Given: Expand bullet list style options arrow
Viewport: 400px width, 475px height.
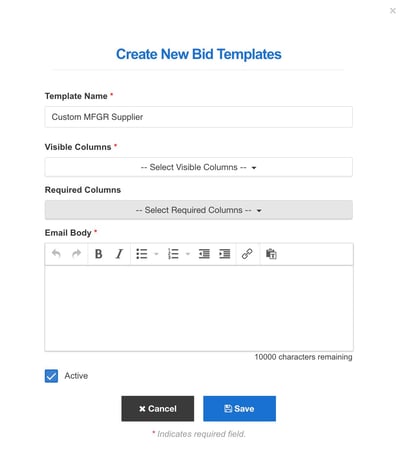Looking at the screenshot, I should tap(156, 254).
